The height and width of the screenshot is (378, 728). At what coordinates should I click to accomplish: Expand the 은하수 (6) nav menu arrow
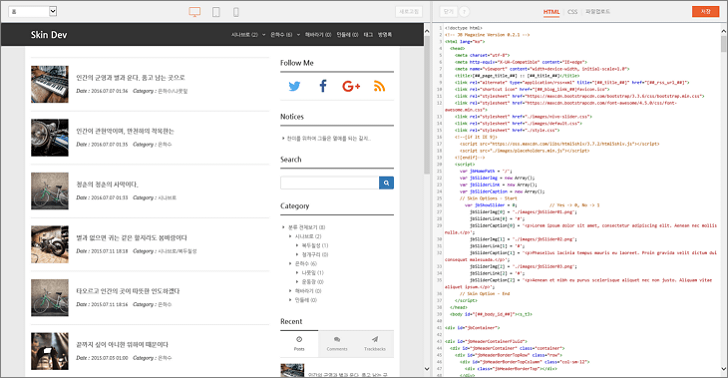point(298,35)
